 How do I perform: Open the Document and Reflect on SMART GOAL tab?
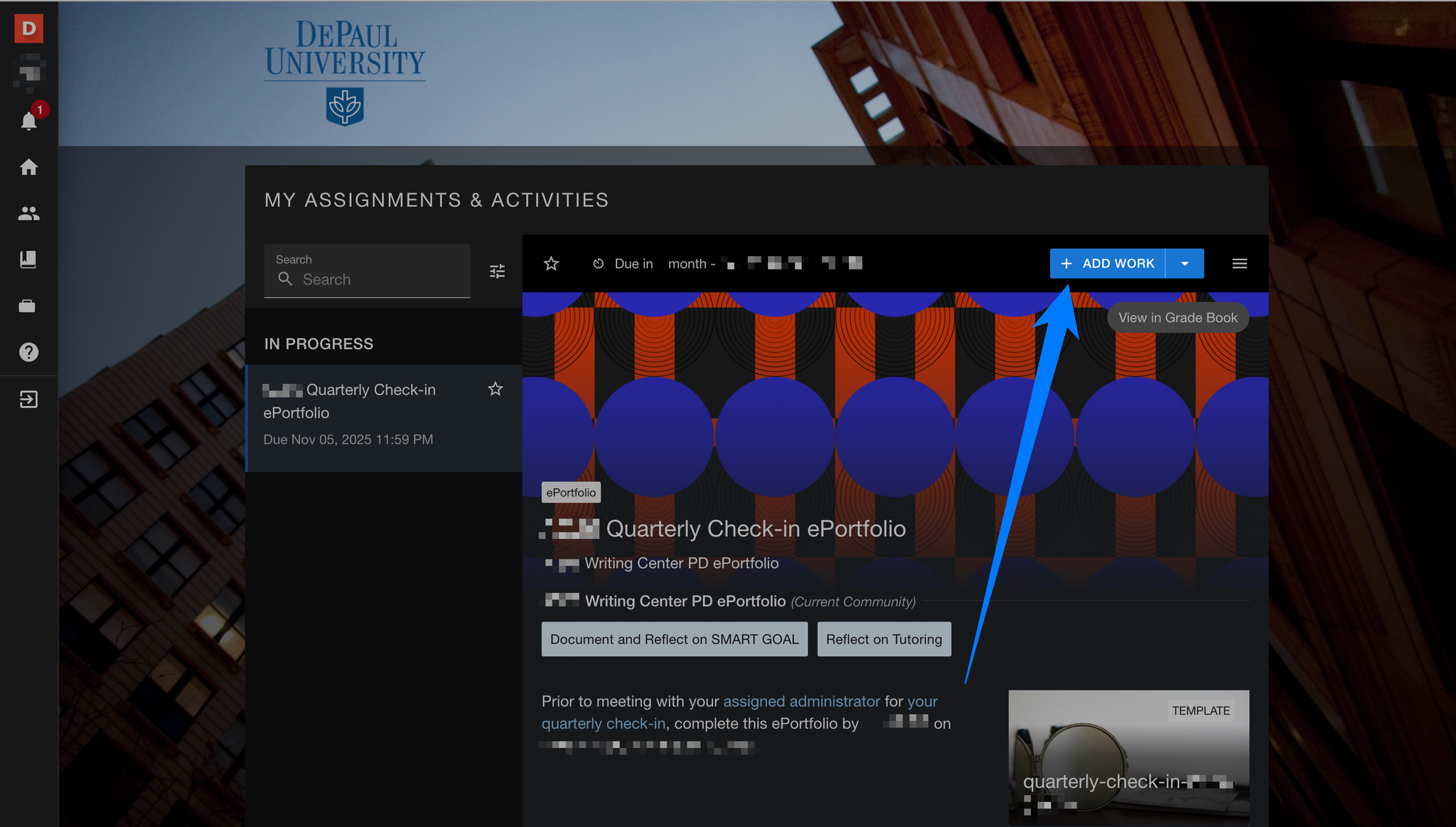pos(674,639)
